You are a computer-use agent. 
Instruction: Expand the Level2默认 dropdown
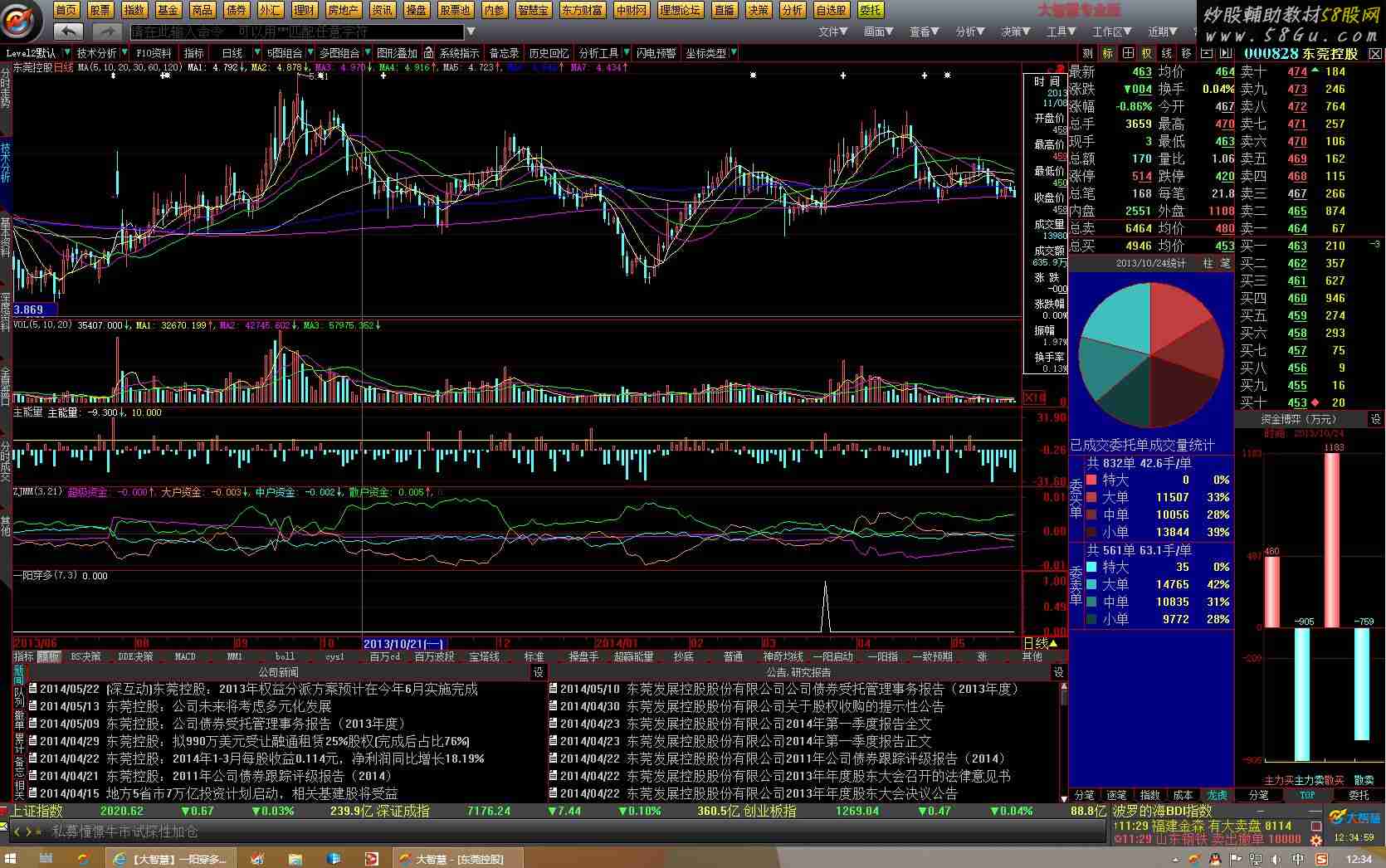point(66,53)
